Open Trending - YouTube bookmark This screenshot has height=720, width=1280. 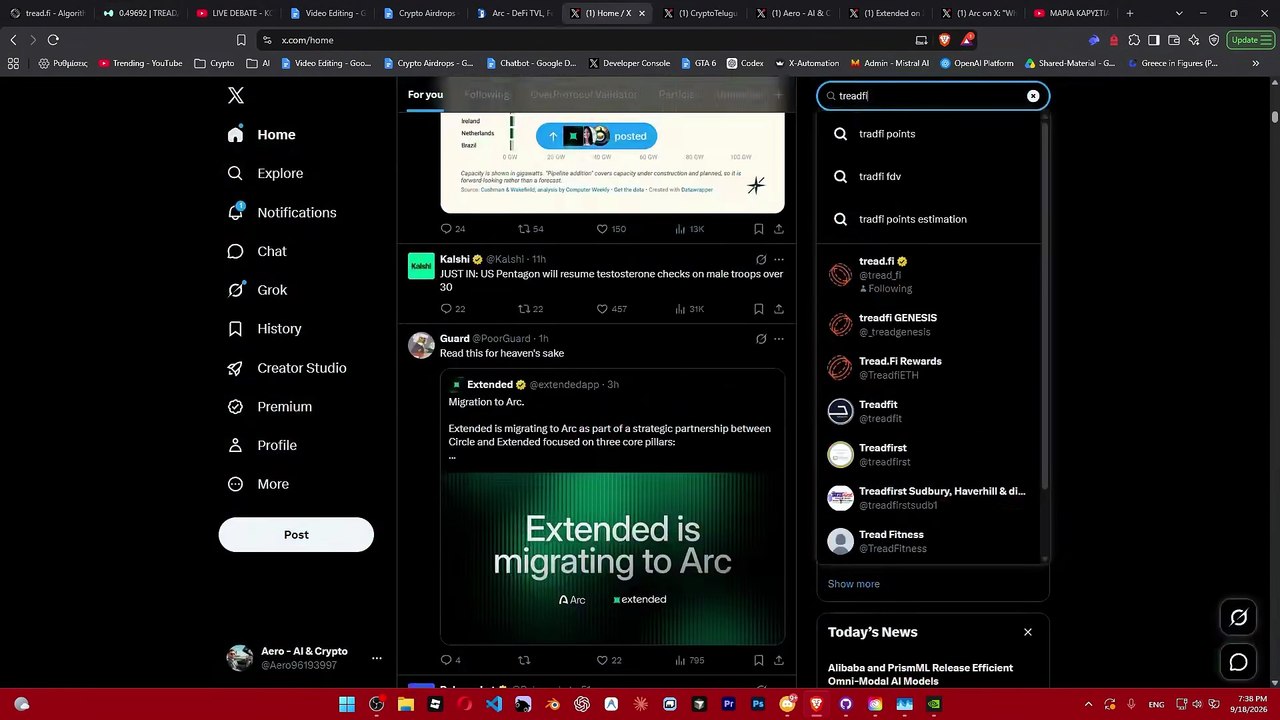(x=140, y=63)
